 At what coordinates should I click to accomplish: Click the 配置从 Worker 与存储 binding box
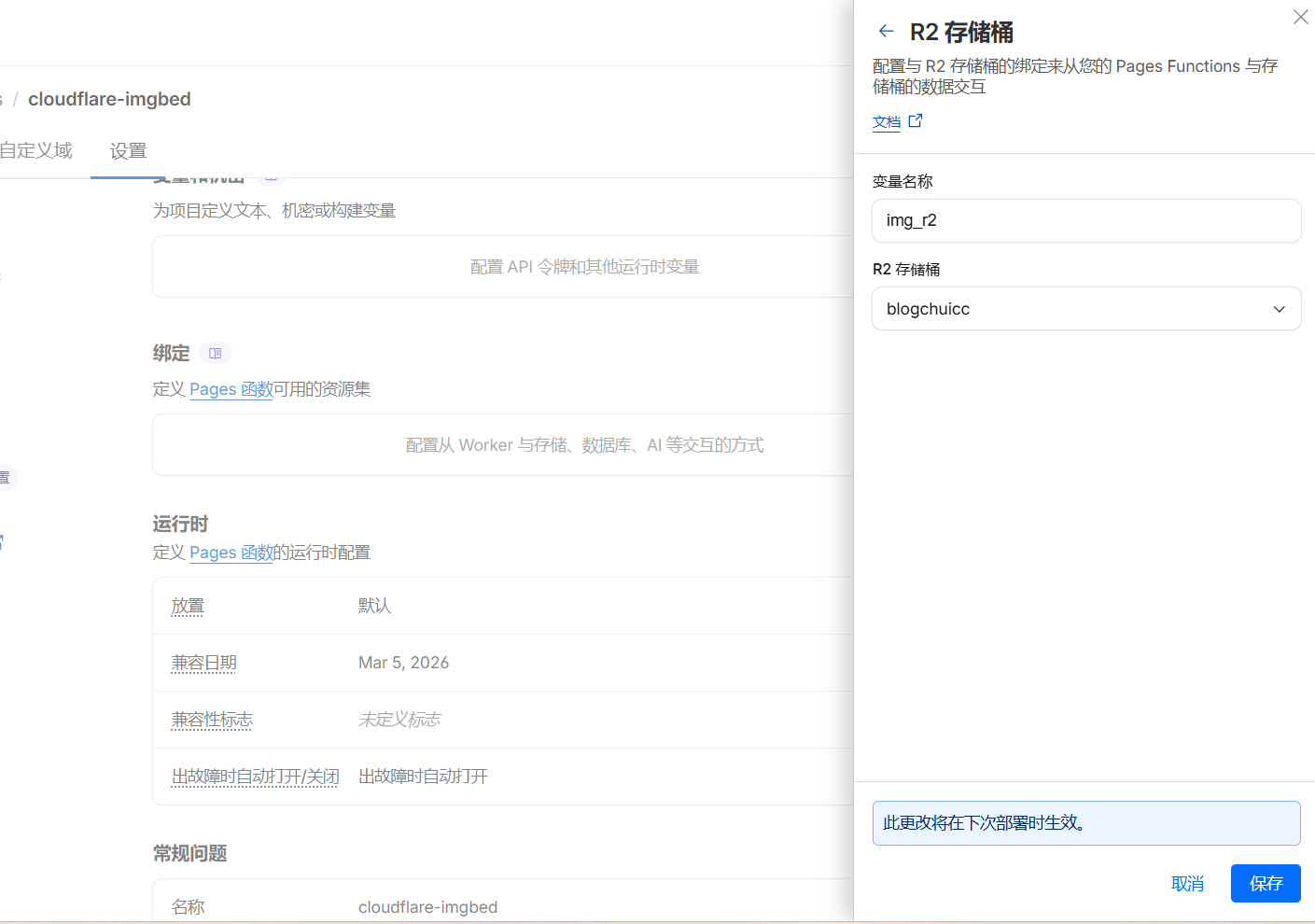tap(584, 445)
